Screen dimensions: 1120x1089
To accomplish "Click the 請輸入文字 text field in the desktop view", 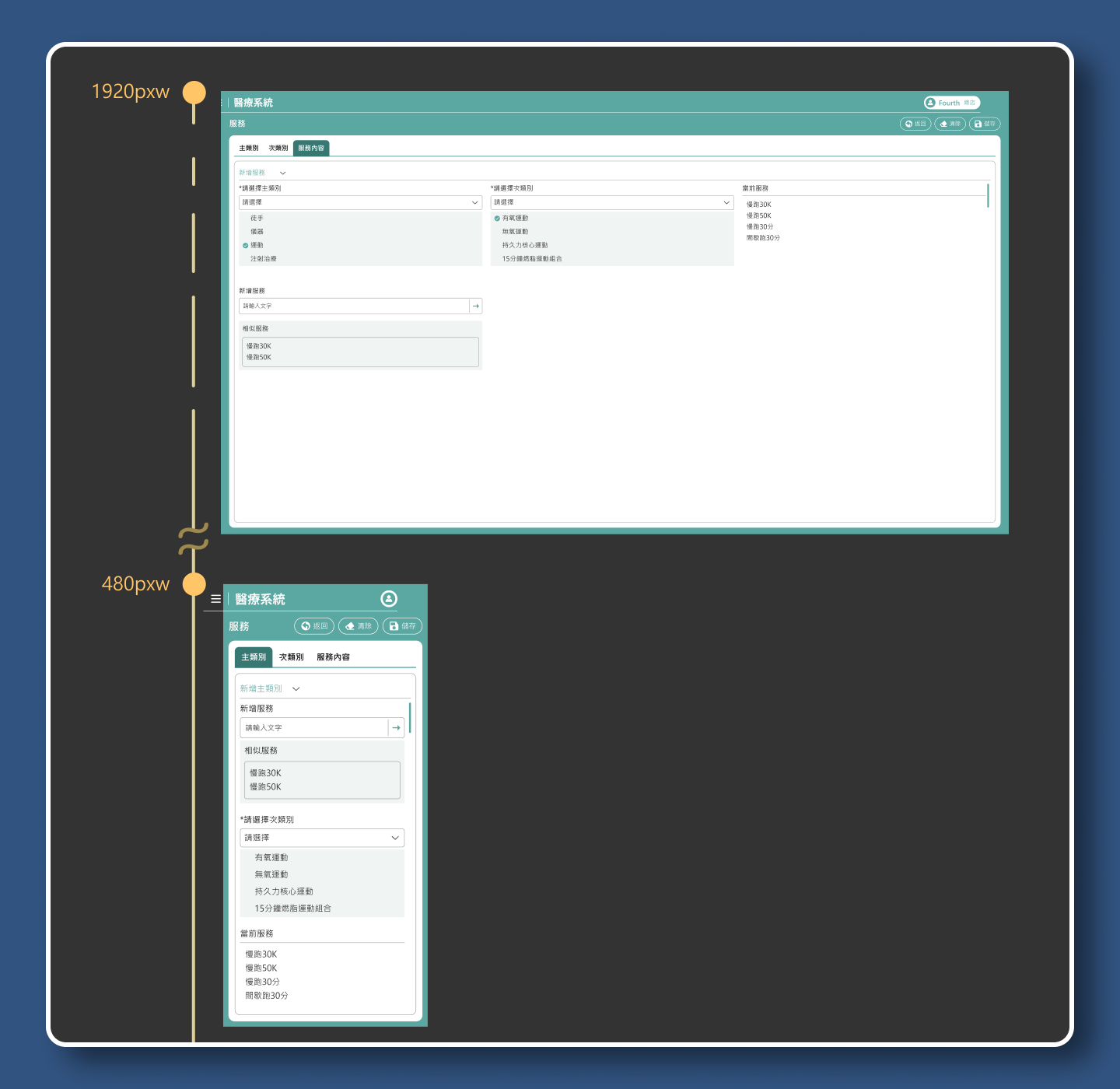I will pos(354,306).
